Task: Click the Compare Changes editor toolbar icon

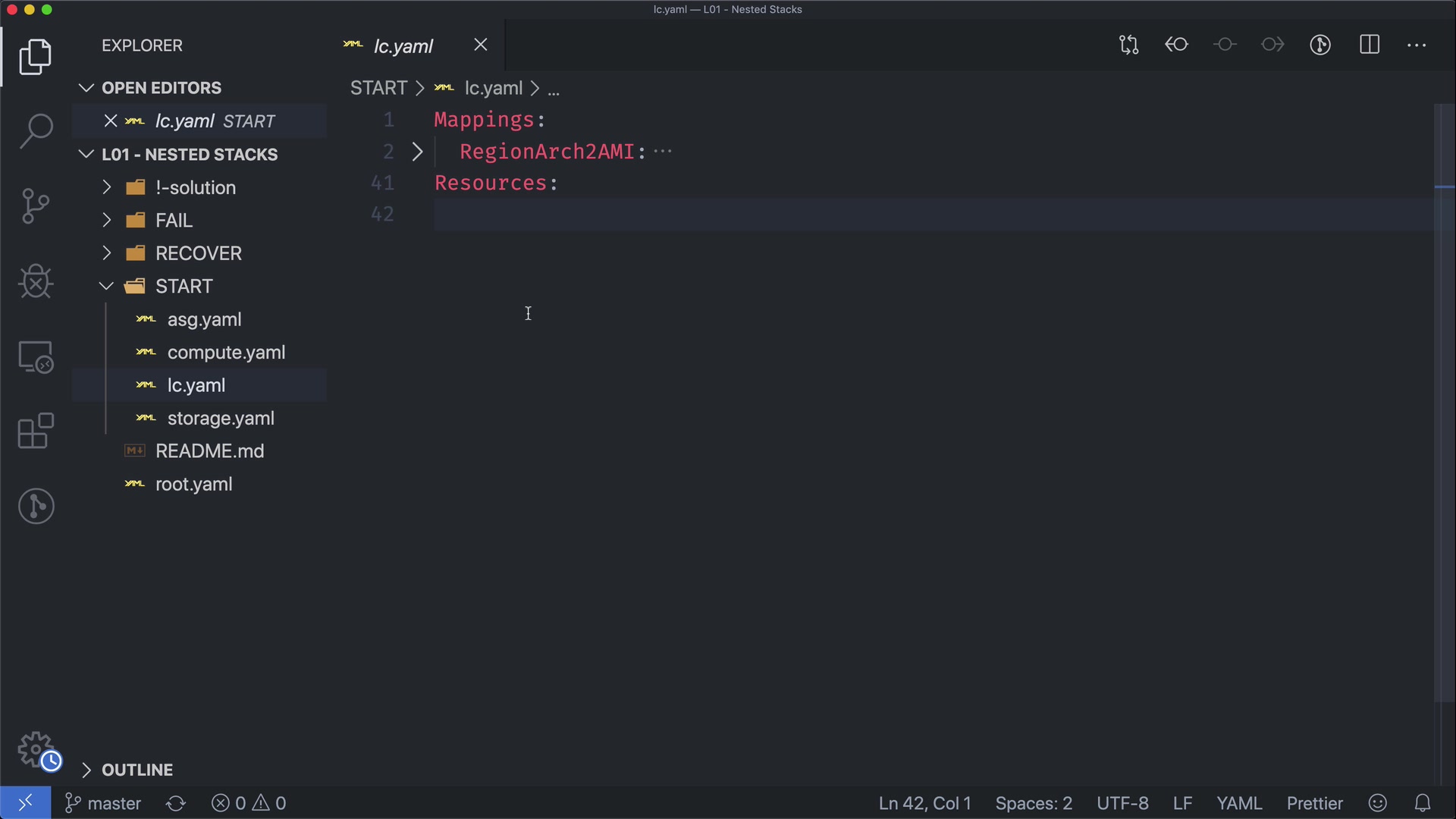Action: tap(1128, 45)
